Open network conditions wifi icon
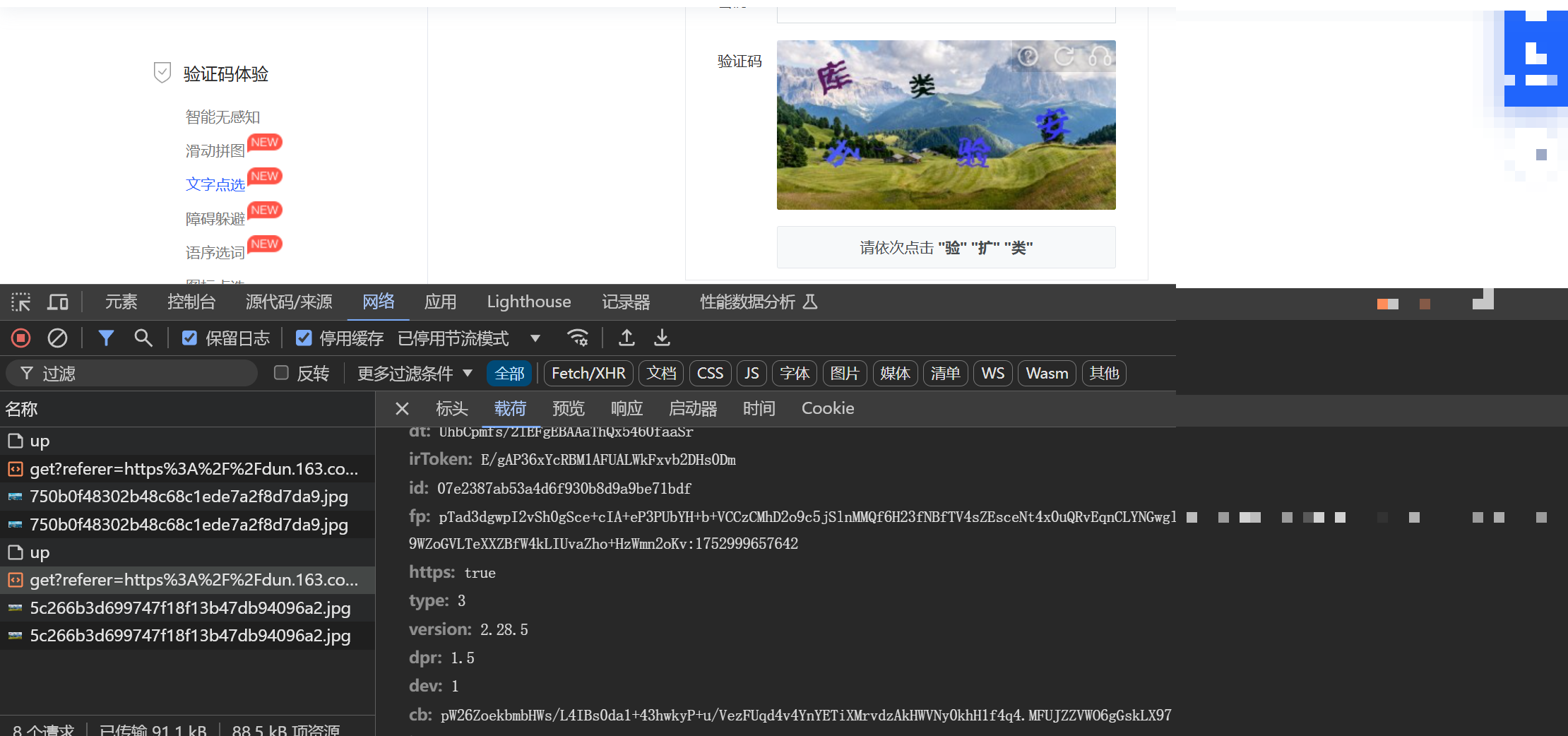The width and height of the screenshot is (1568, 736). [577, 338]
